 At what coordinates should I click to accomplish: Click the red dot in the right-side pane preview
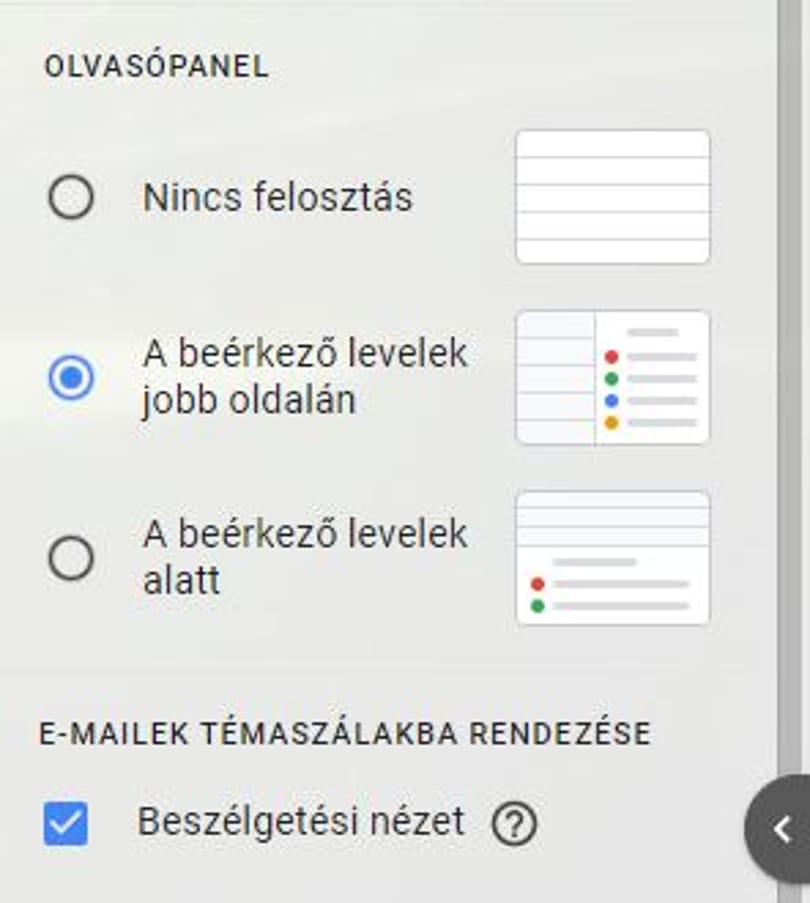[611, 357]
